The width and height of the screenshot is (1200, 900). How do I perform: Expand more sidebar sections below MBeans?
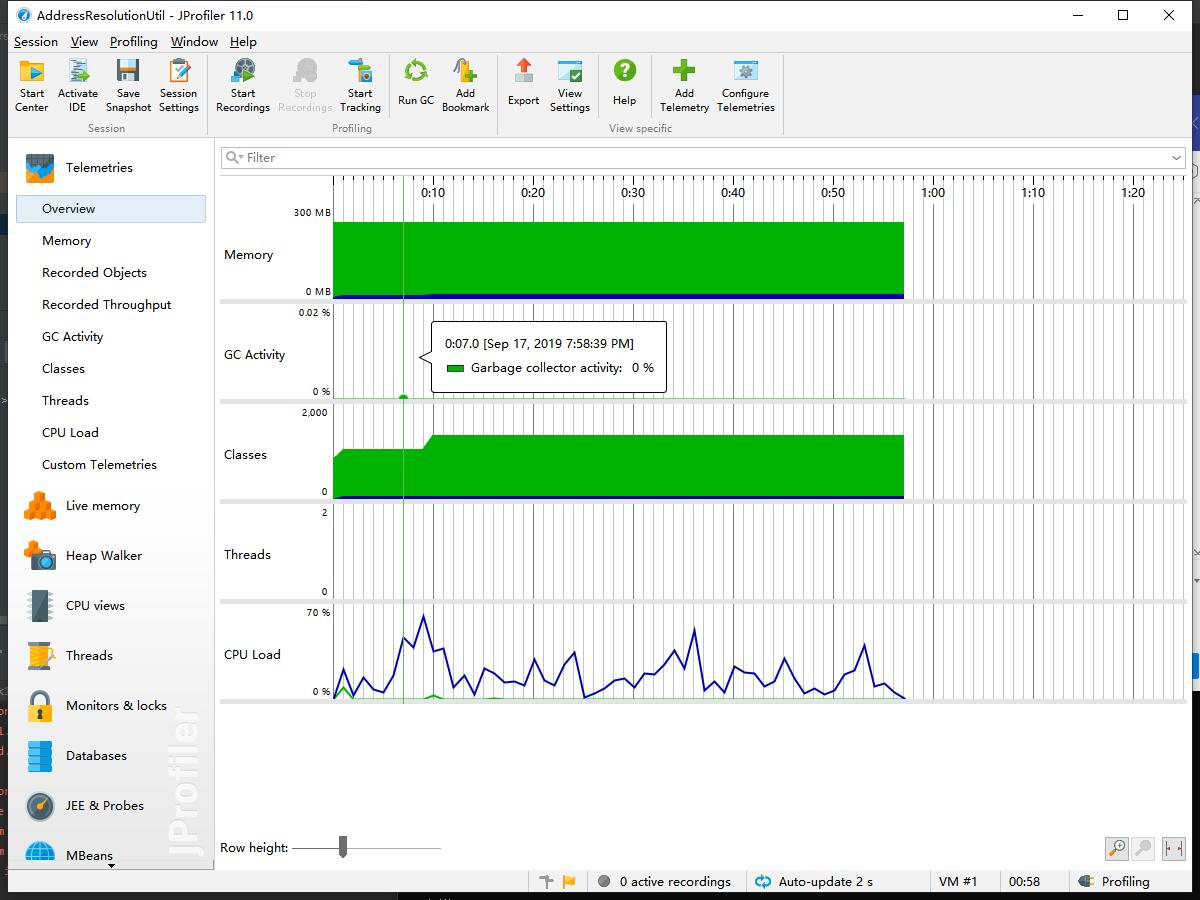111,865
